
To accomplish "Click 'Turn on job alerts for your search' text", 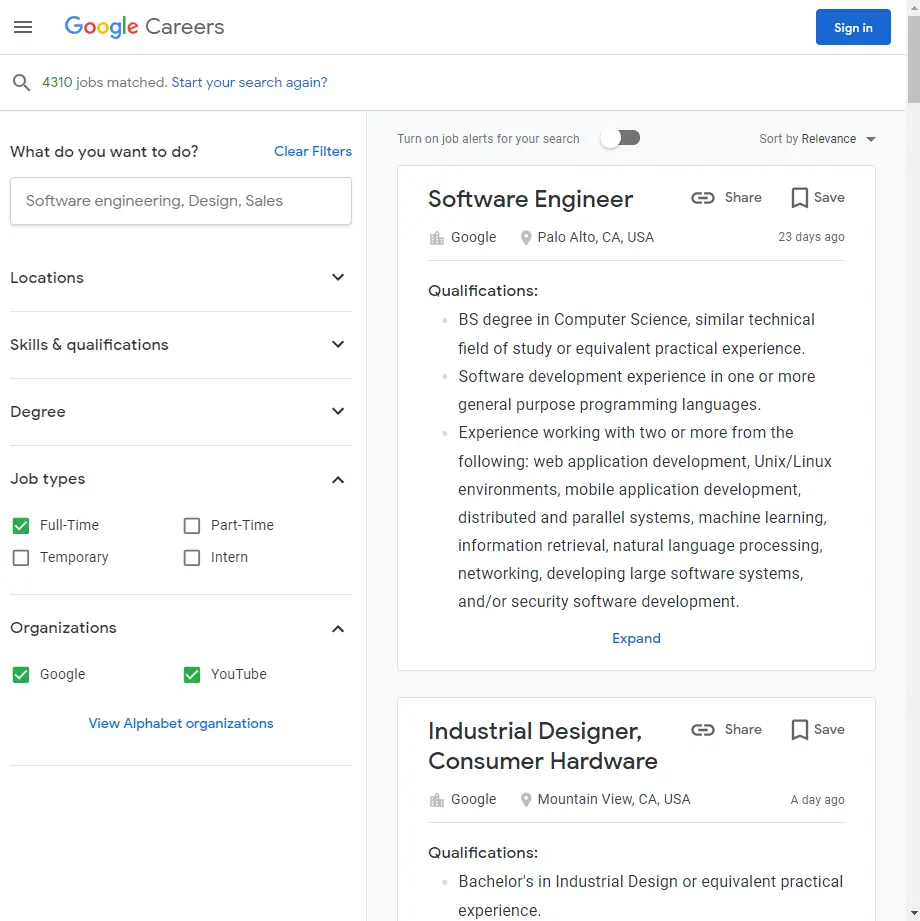I will tap(488, 139).
